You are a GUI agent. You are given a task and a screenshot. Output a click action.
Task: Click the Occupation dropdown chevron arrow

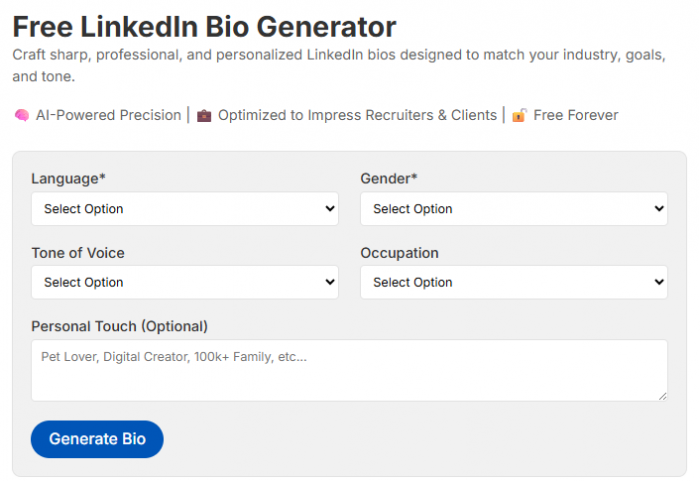[659, 282]
